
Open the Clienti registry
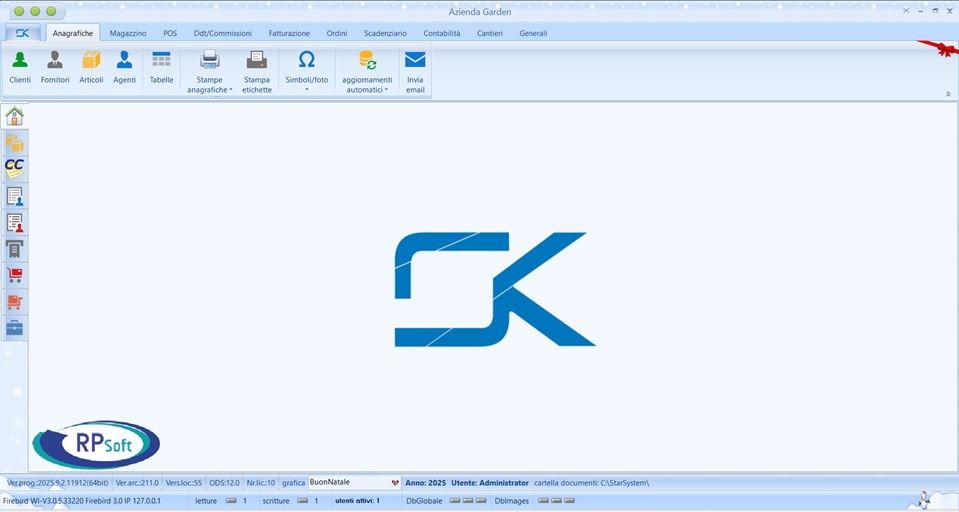(x=20, y=67)
